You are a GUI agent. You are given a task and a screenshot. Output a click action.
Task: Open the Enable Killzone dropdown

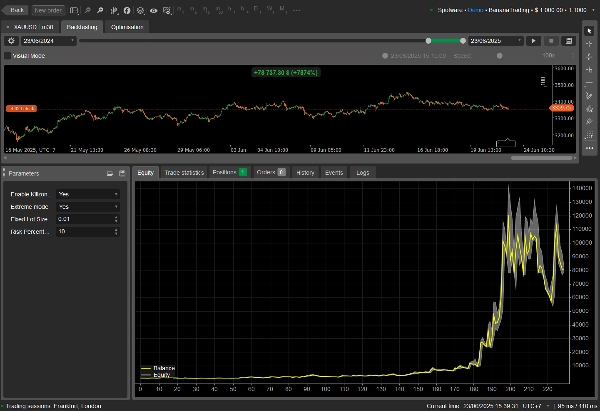(88, 192)
